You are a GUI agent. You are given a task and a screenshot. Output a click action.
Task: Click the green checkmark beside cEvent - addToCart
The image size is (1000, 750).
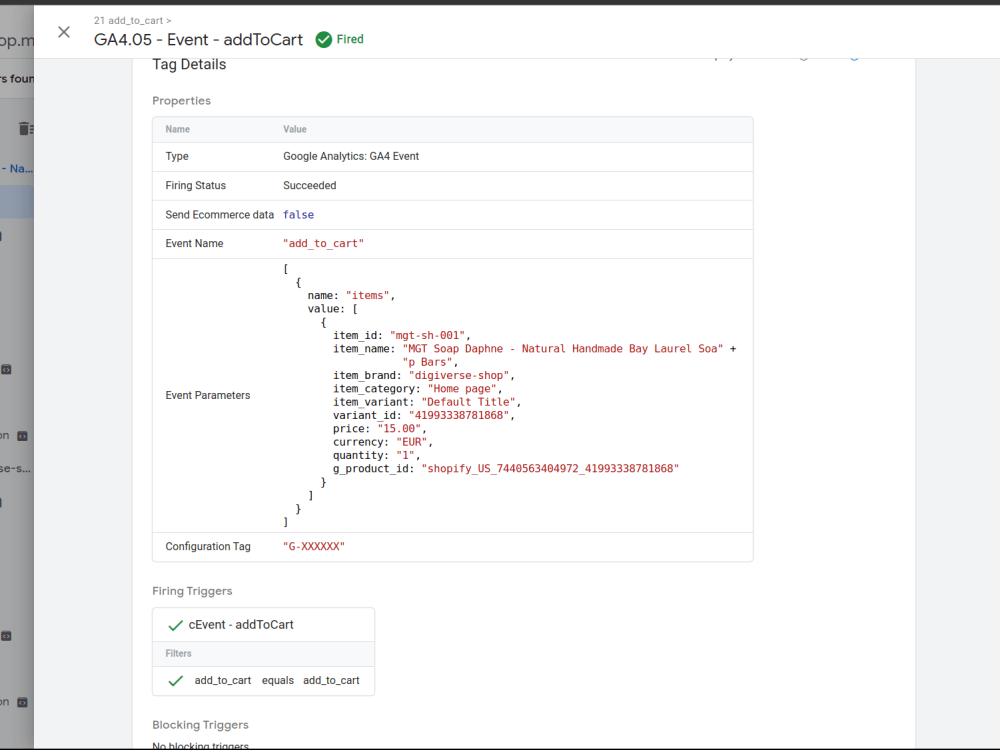[175, 626]
